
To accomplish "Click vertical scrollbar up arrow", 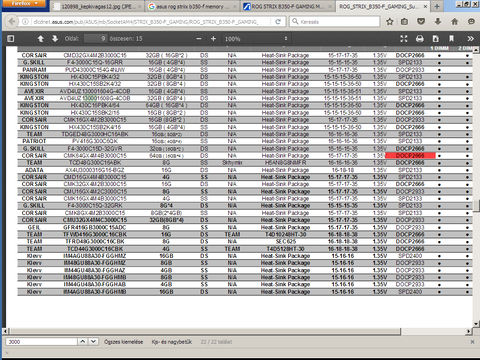I will [476, 50].
